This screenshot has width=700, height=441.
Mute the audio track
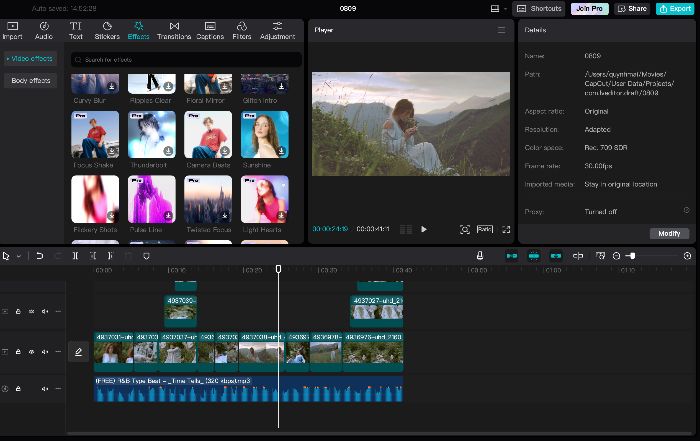click(45, 389)
